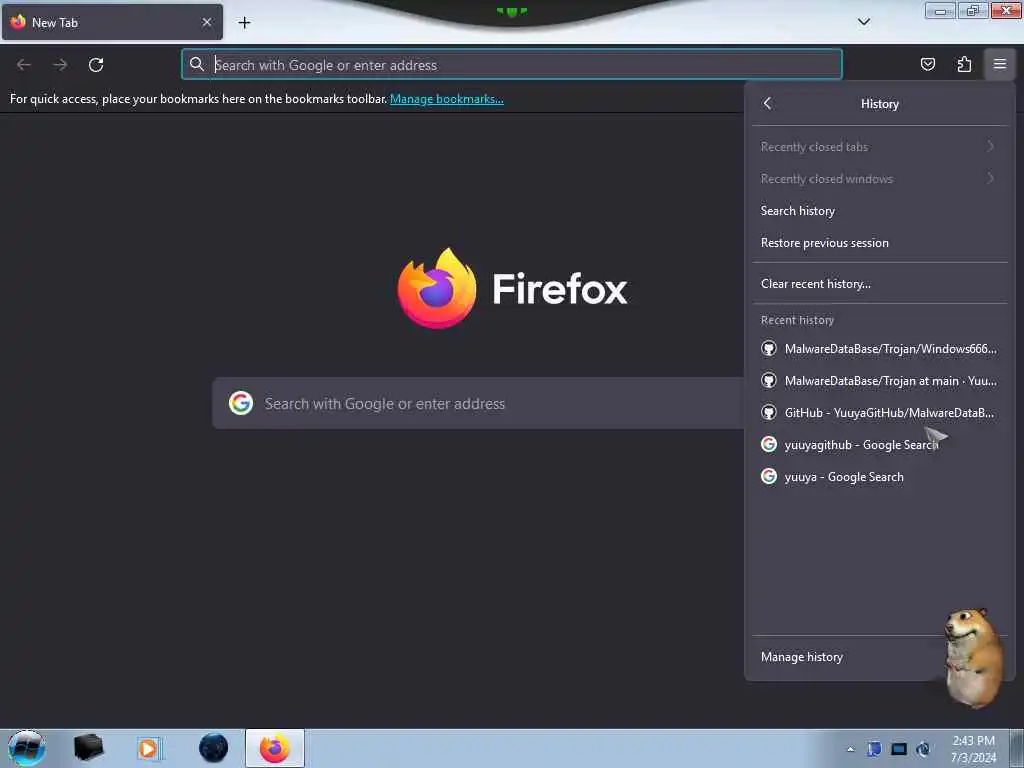
Task: Open MalwareDataBase/Trojan/Windows666 history entry
Action: [x=880, y=349]
